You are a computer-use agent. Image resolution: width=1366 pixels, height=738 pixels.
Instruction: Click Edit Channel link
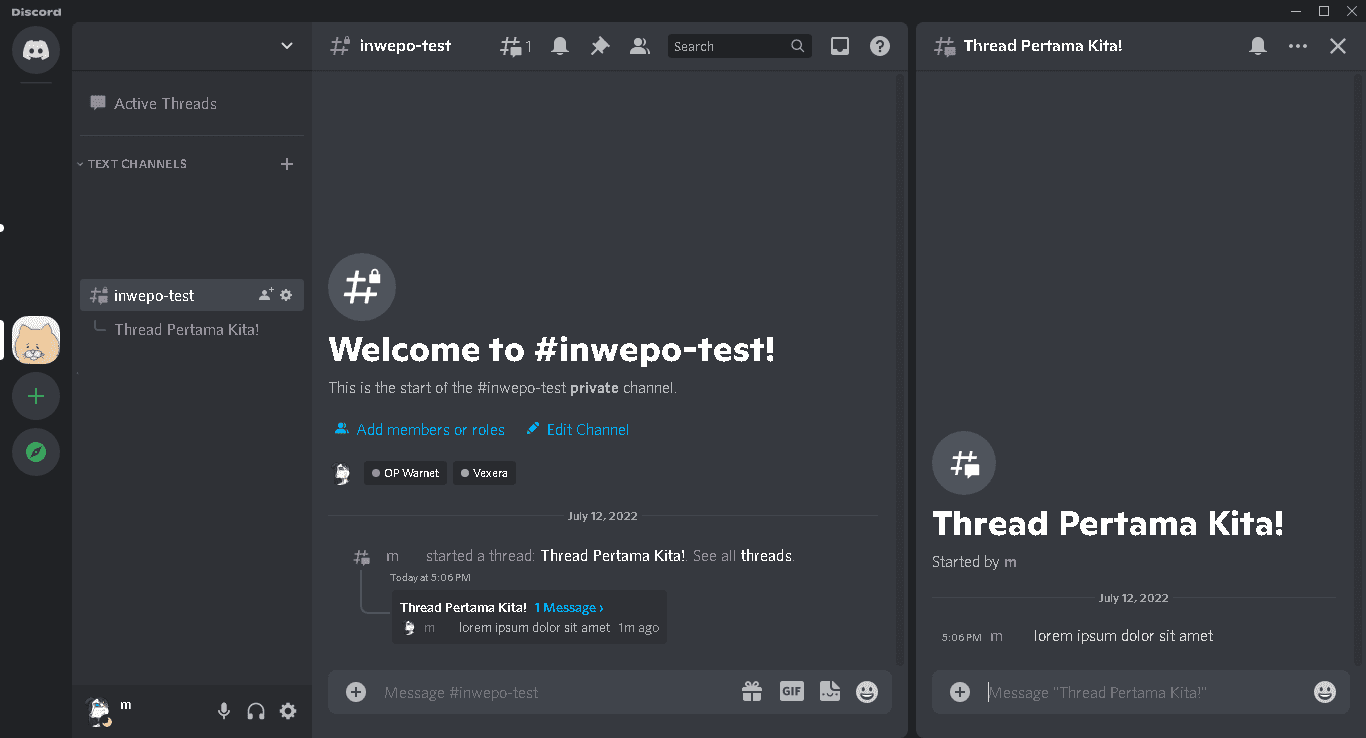tap(578, 430)
